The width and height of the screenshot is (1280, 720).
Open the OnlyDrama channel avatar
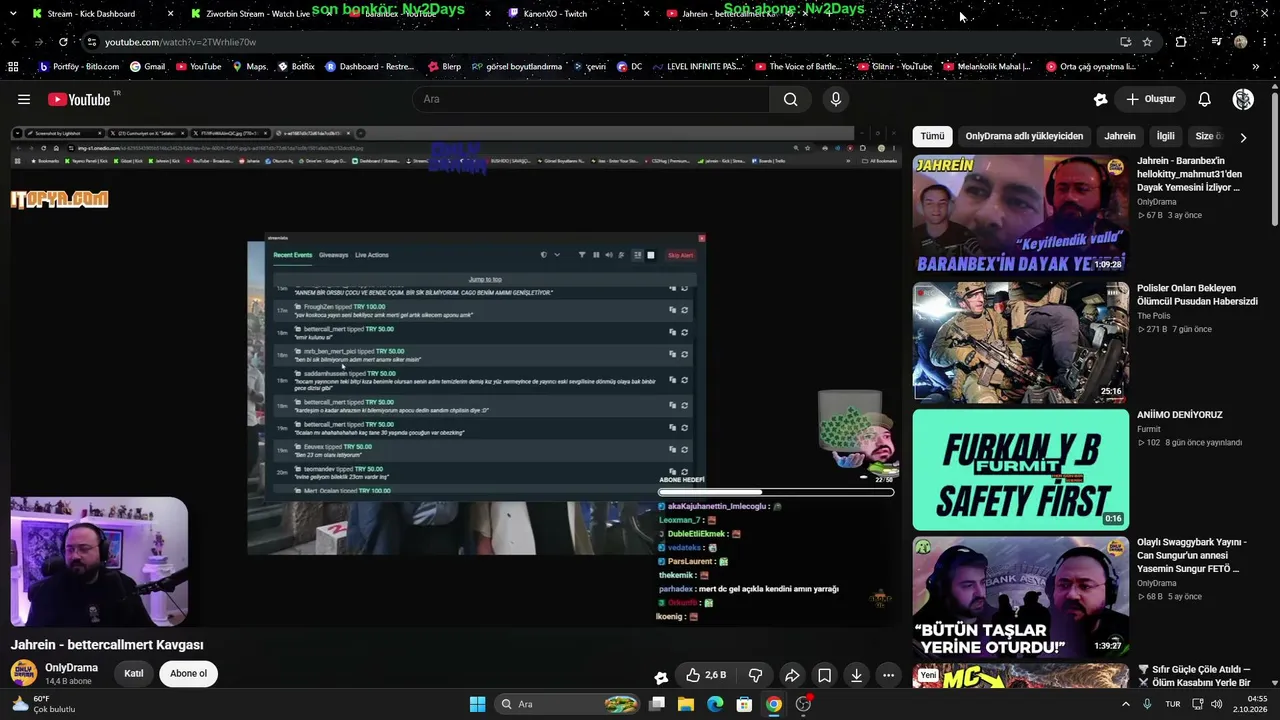coord(23,673)
